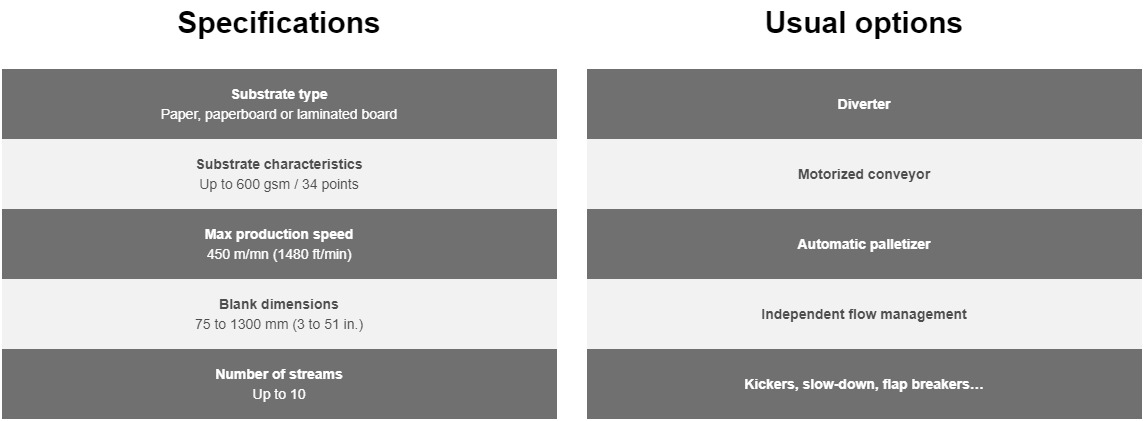This screenshot has height=421, width=1144.
Task: Click the 'Up to 10' streams value
Action: pos(279,394)
